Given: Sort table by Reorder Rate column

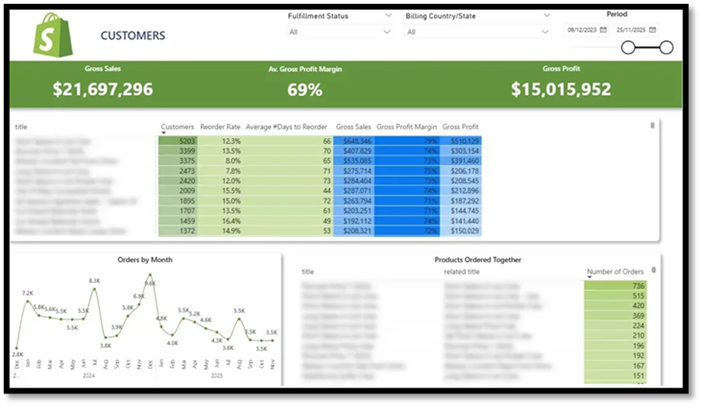Looking at the screenshot, I should point(220,127).
